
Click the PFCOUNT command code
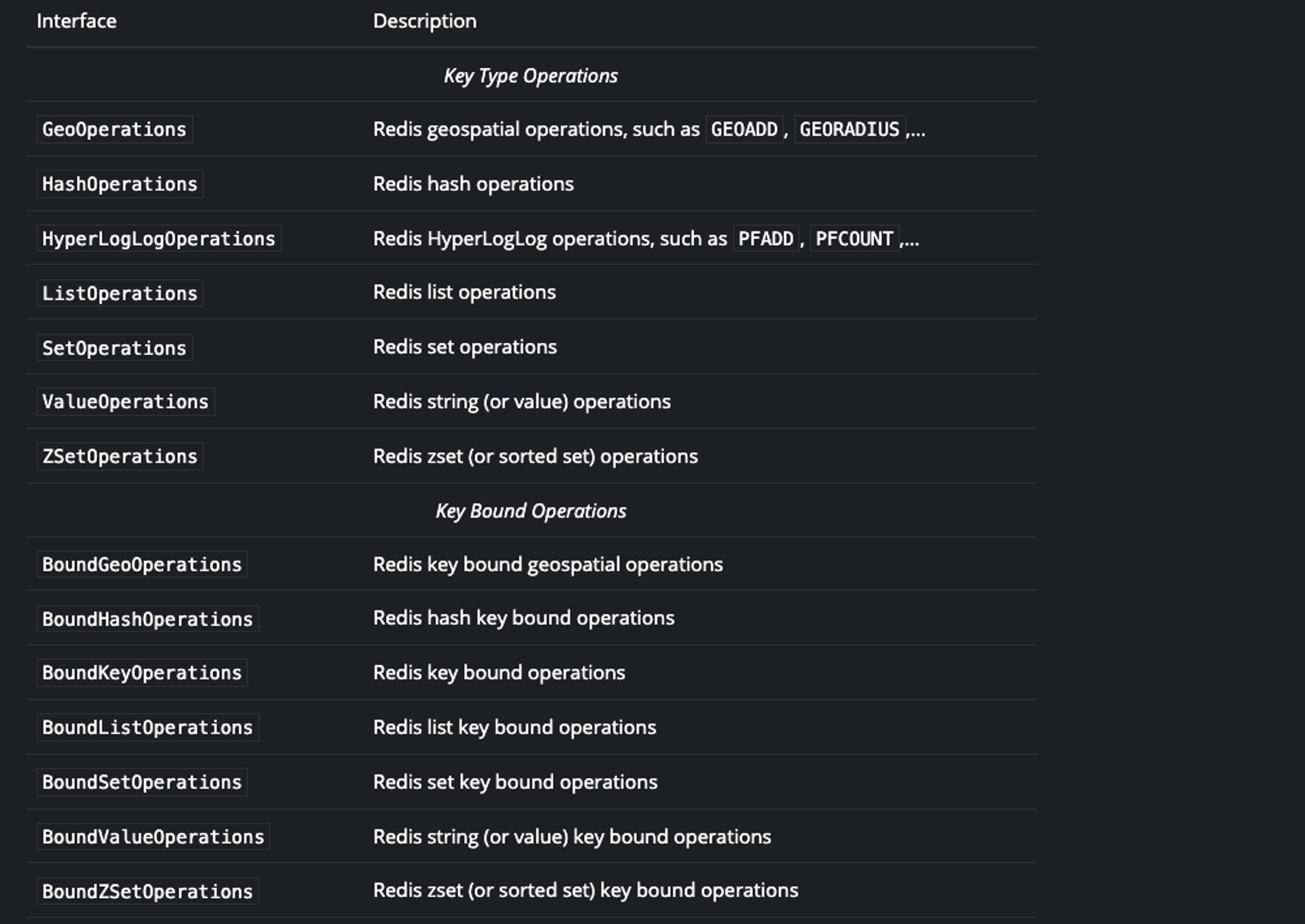[854, 238]
